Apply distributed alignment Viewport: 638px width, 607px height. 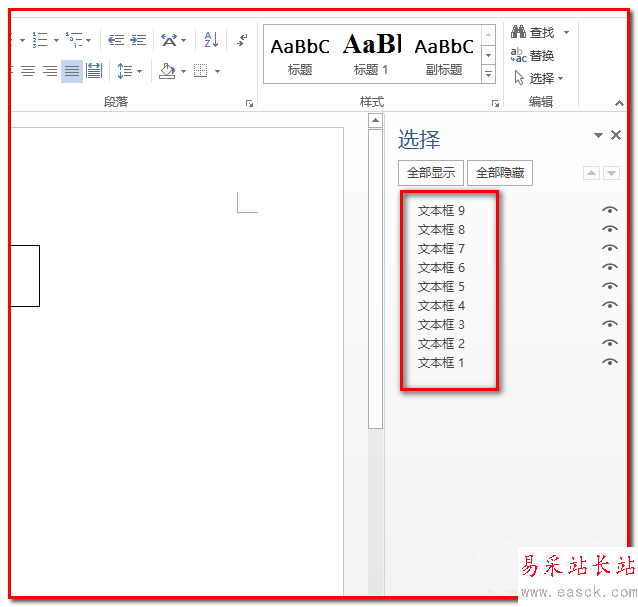tap(94, 72)
